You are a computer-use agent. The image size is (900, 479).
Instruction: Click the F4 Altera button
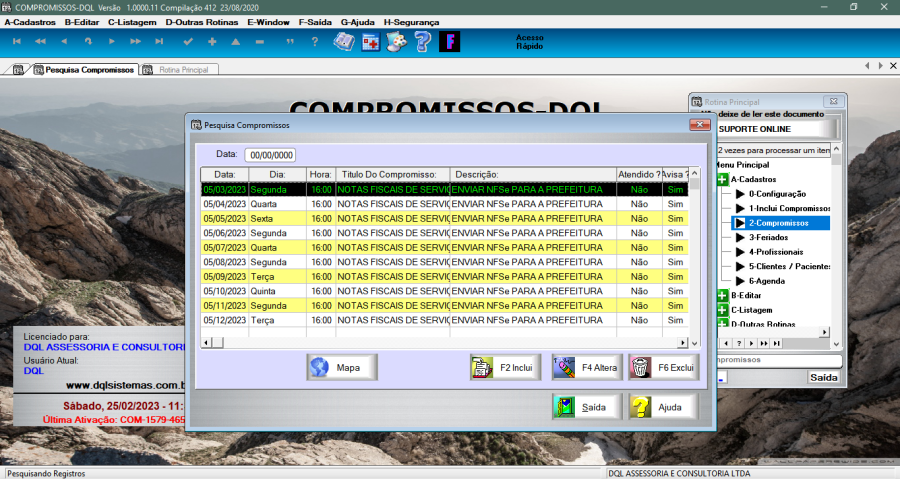(587, 367)
